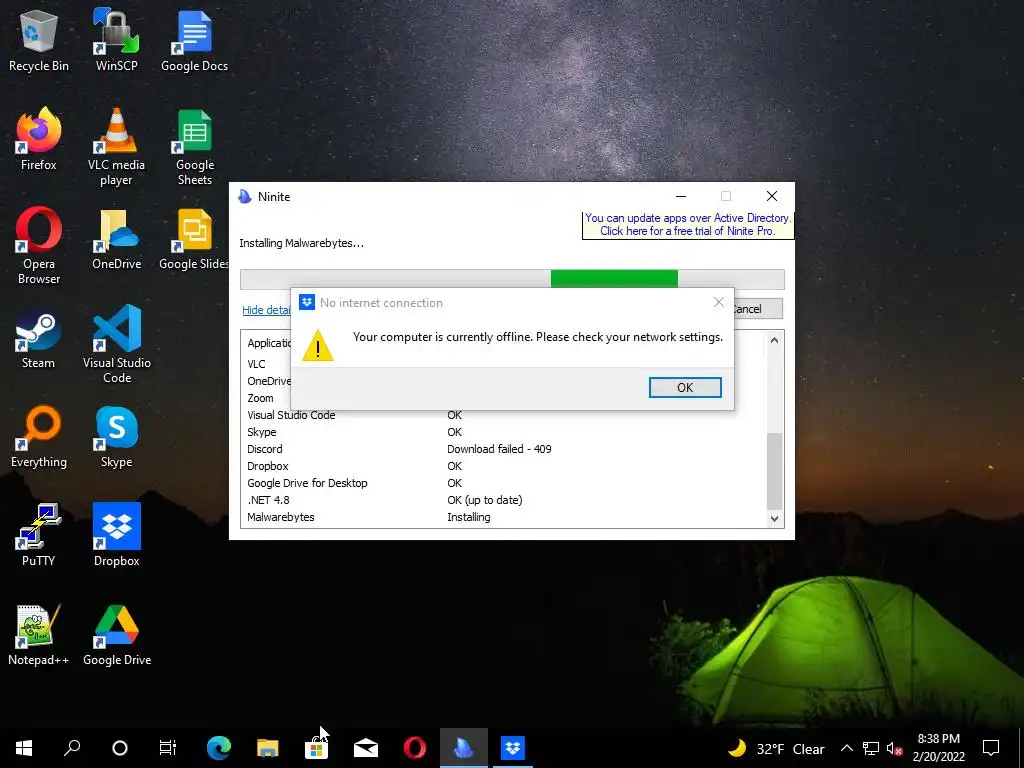
Task: Click the 'Download failed - 409' status text
Action: [499, 449]
